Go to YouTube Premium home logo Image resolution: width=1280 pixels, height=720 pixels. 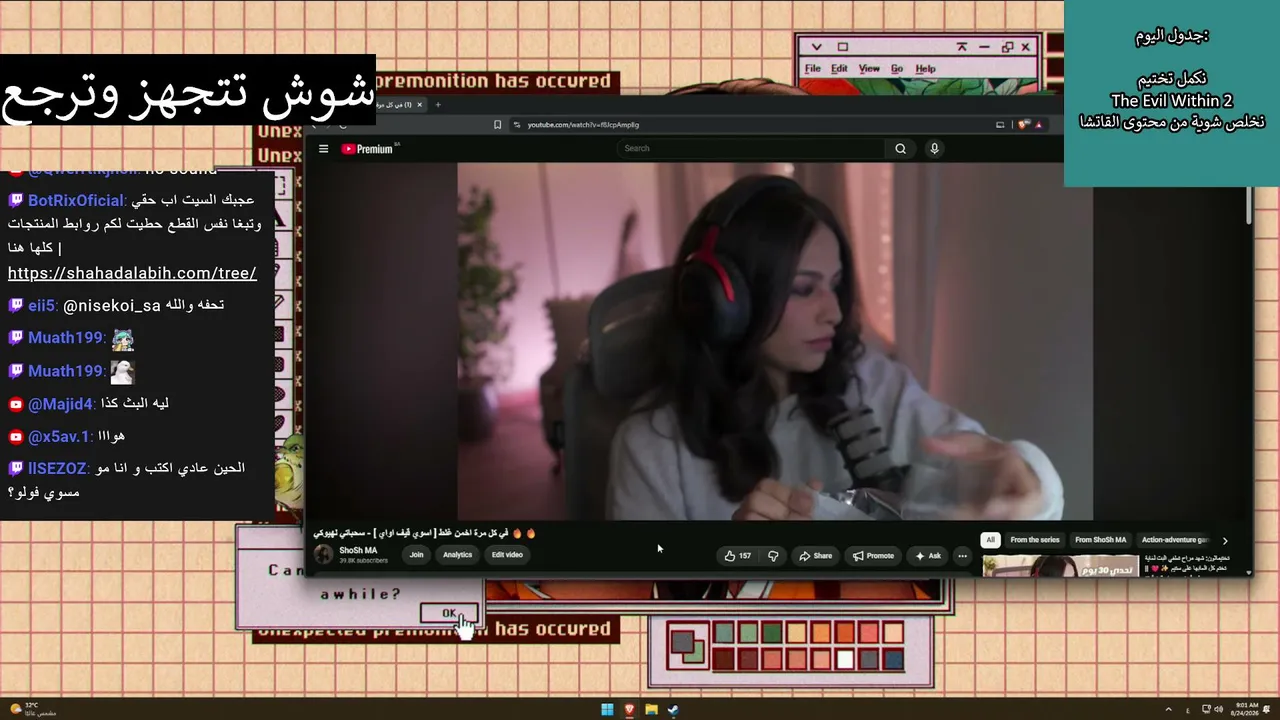pyautogui.click(x=367, y=149)
